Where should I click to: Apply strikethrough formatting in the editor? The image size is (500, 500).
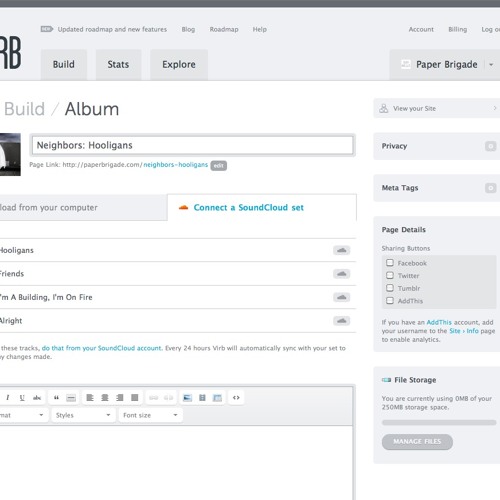click(x=37, y=397)
